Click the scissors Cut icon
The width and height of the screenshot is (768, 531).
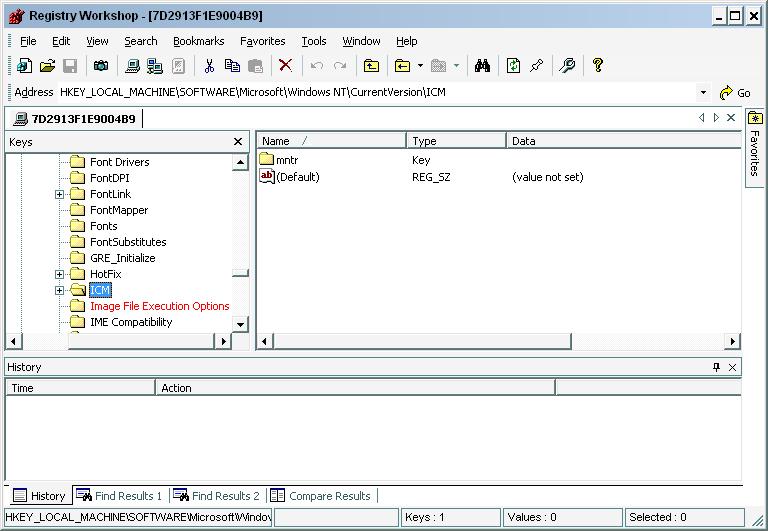[209, 66]
